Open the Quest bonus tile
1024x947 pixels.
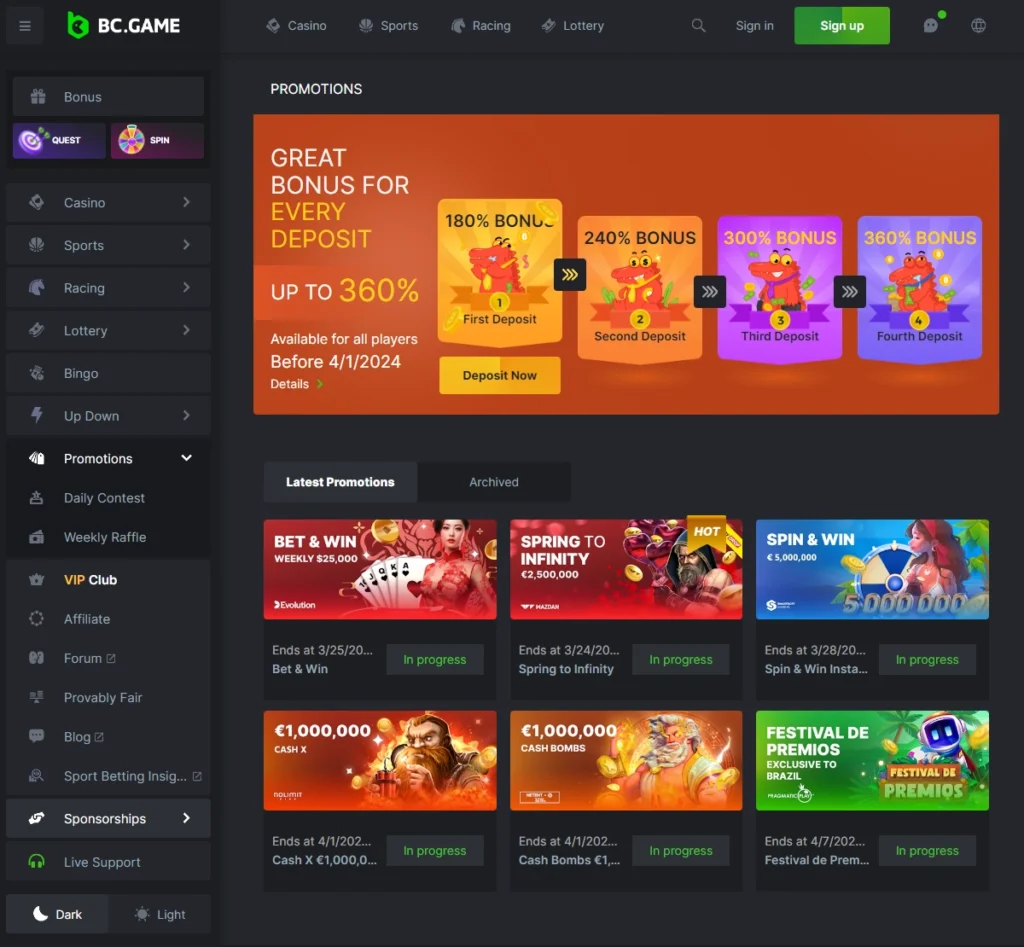[59, 141]
